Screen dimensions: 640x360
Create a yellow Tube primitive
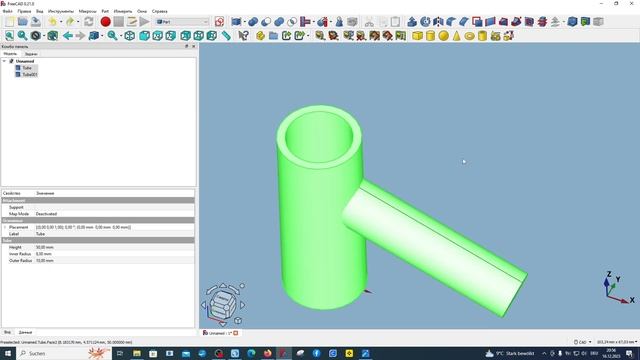482,36
